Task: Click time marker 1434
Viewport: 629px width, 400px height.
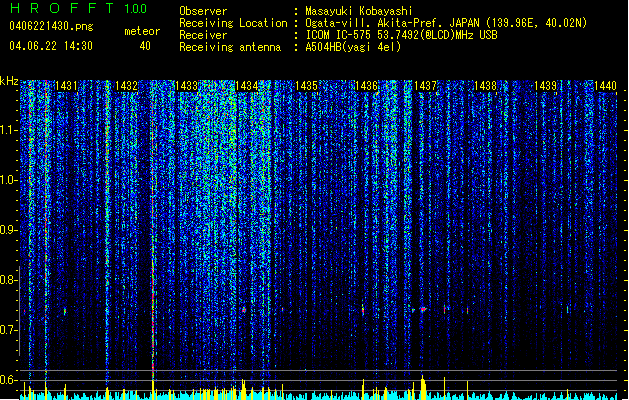Action: [x=246, y=86]
